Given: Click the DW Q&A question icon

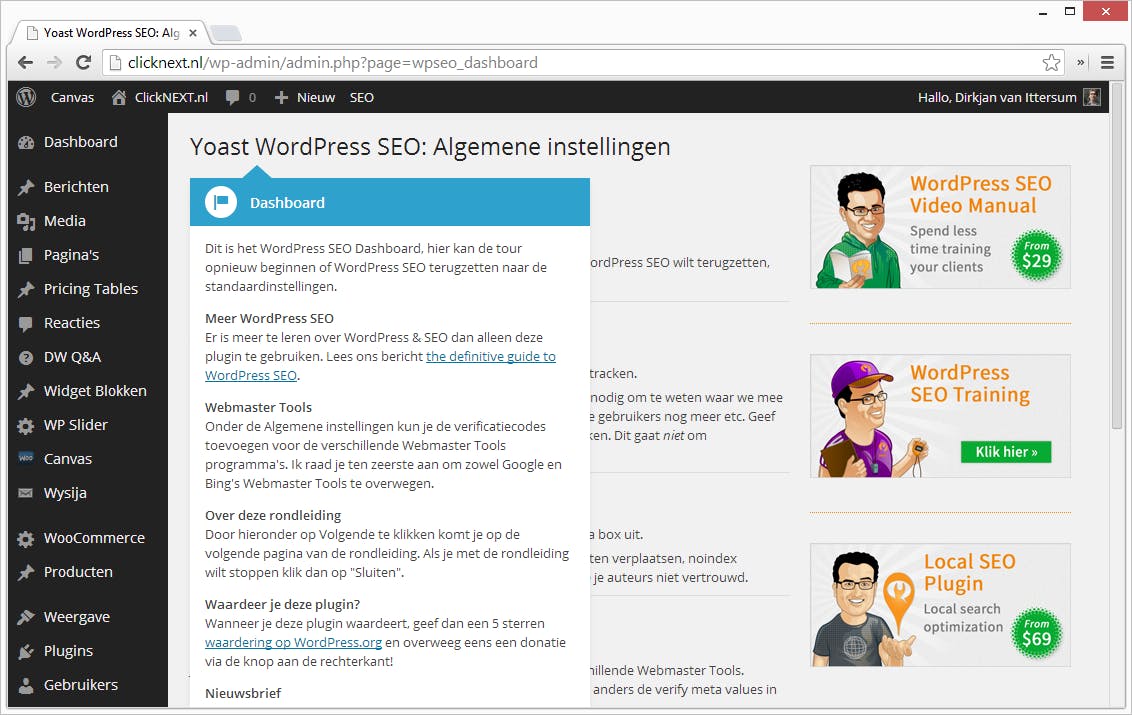Looking at the screenshot, I should [x=26, y=358].
